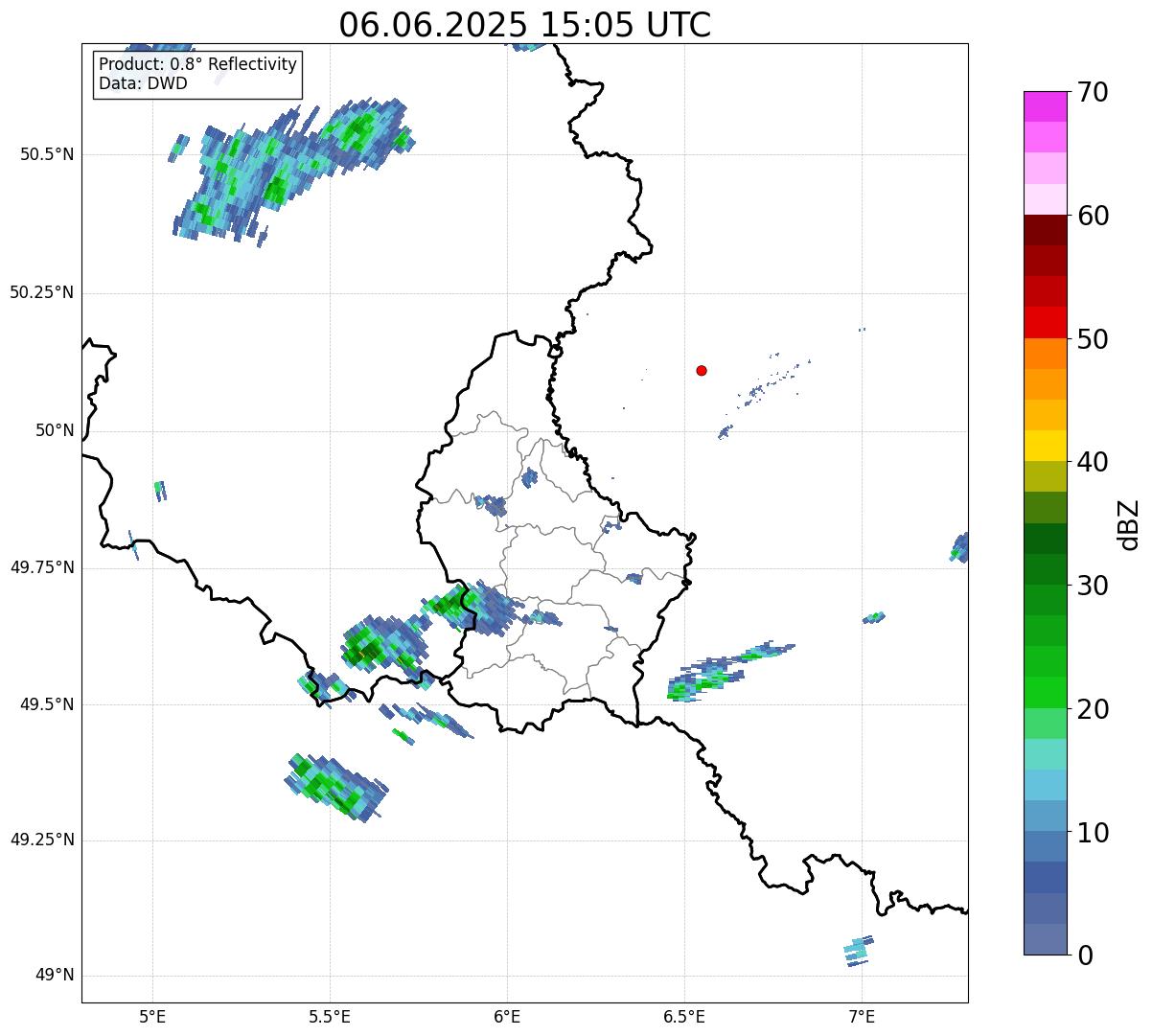Click the 10 colorbar tick label
This screenshot has height=1036, width=1152.
1094,833
